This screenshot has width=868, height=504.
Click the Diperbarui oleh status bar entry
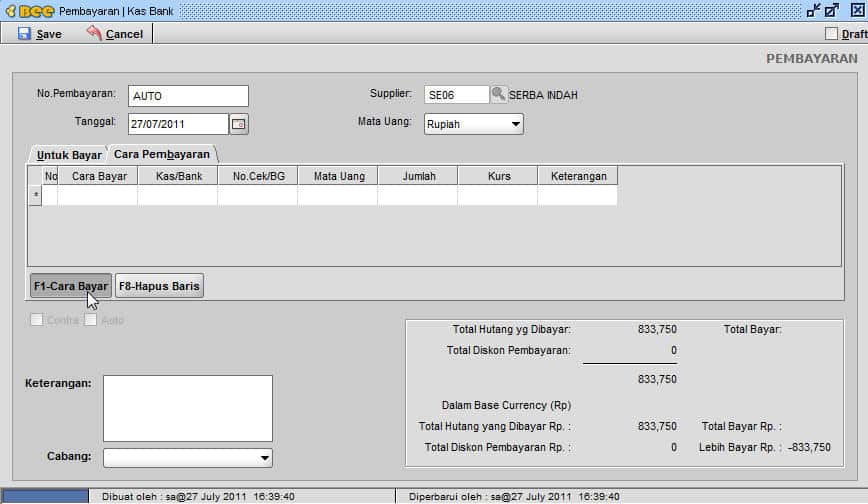click(x=514, y=496)
